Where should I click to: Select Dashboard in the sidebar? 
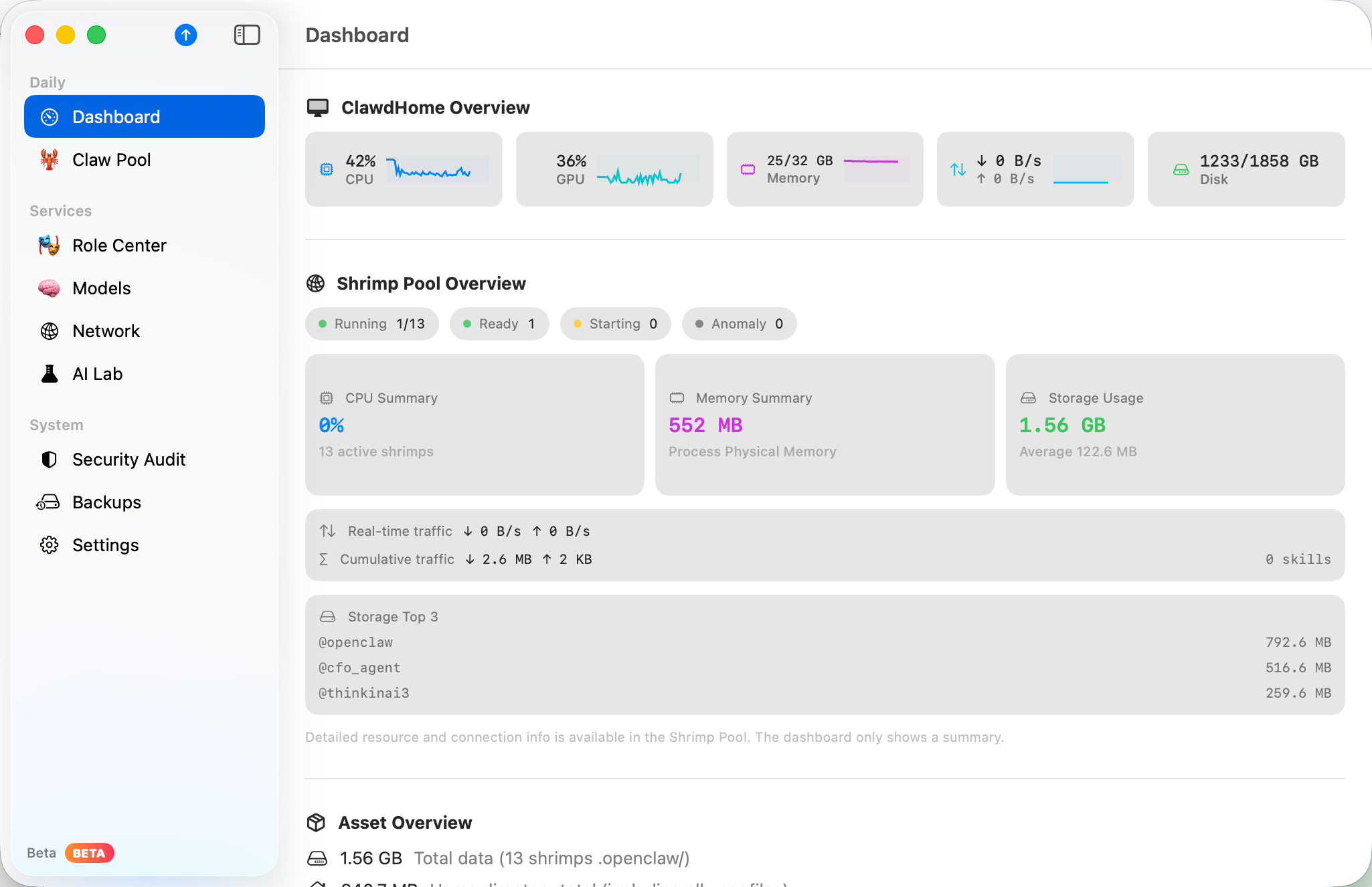click(144, 117)
